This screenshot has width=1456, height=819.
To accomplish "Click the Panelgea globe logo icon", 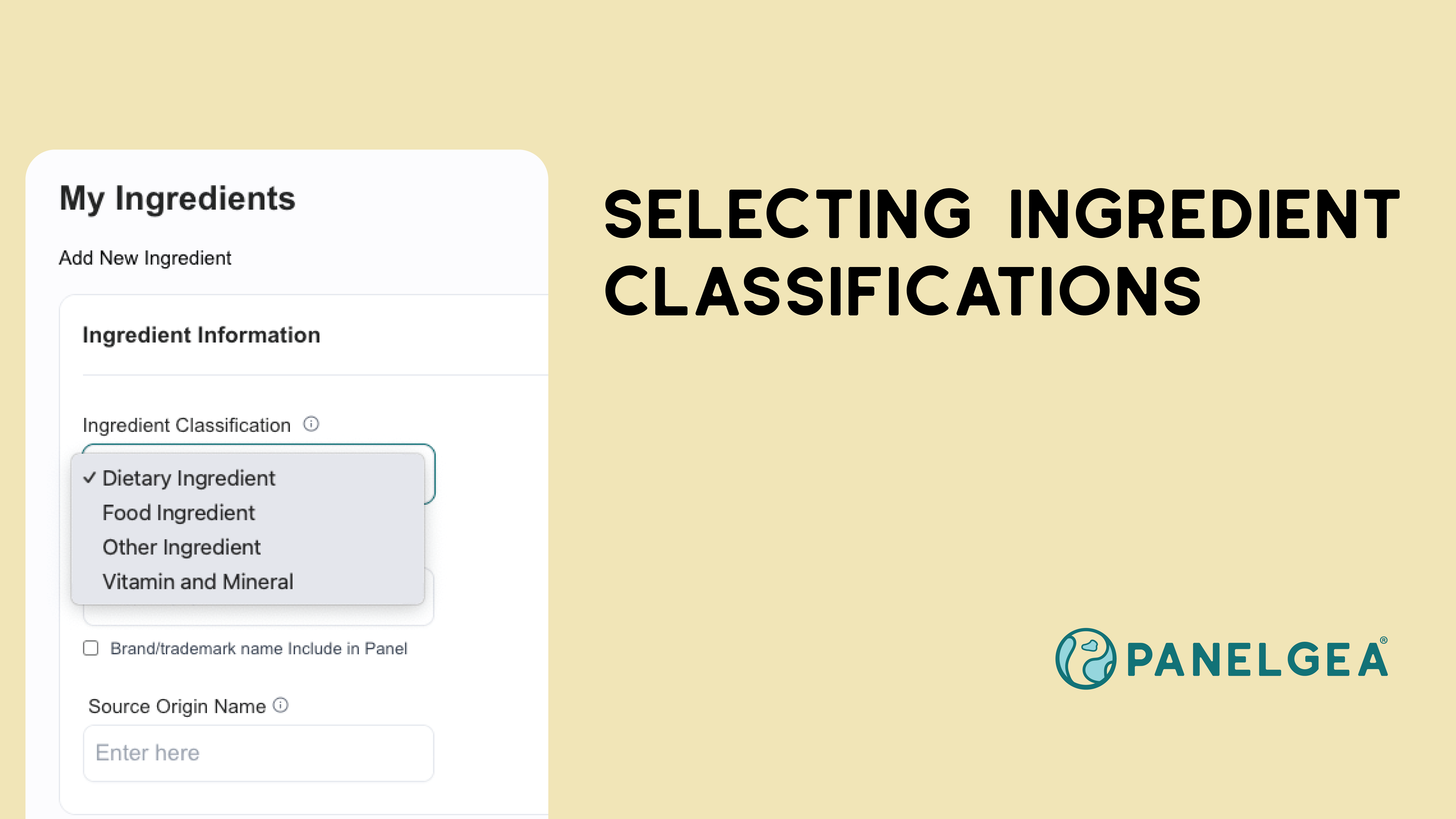I will point(1085,658).
